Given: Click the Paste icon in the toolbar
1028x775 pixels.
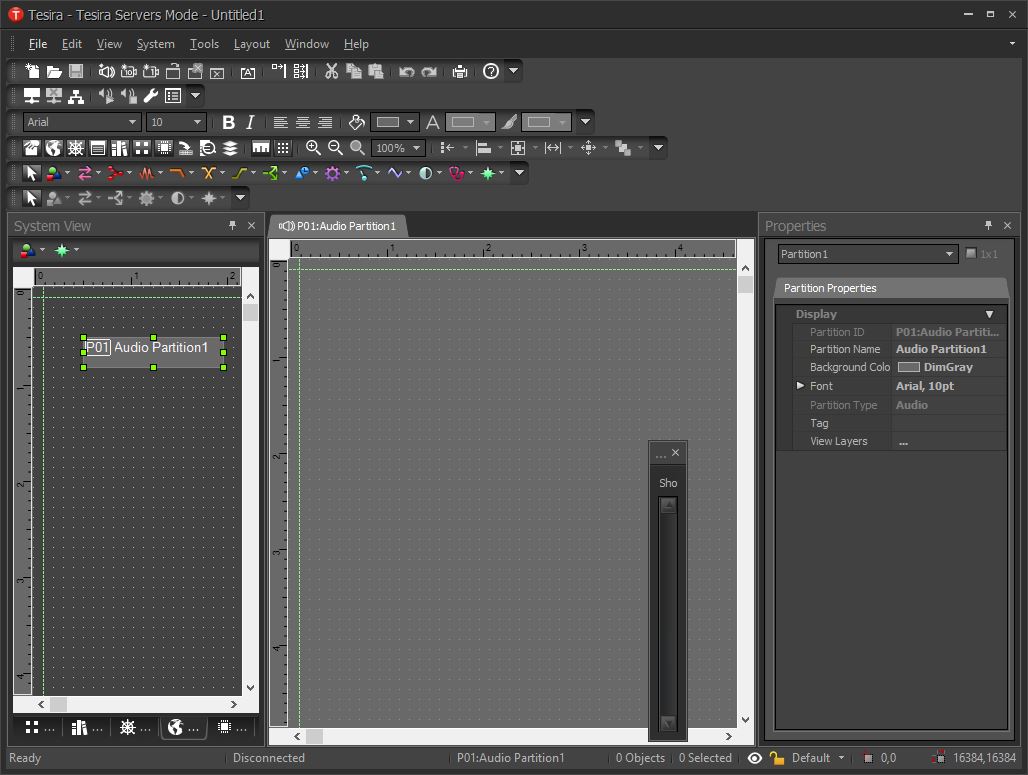Looking at the screenshot, I should click(x=375, y=71).
